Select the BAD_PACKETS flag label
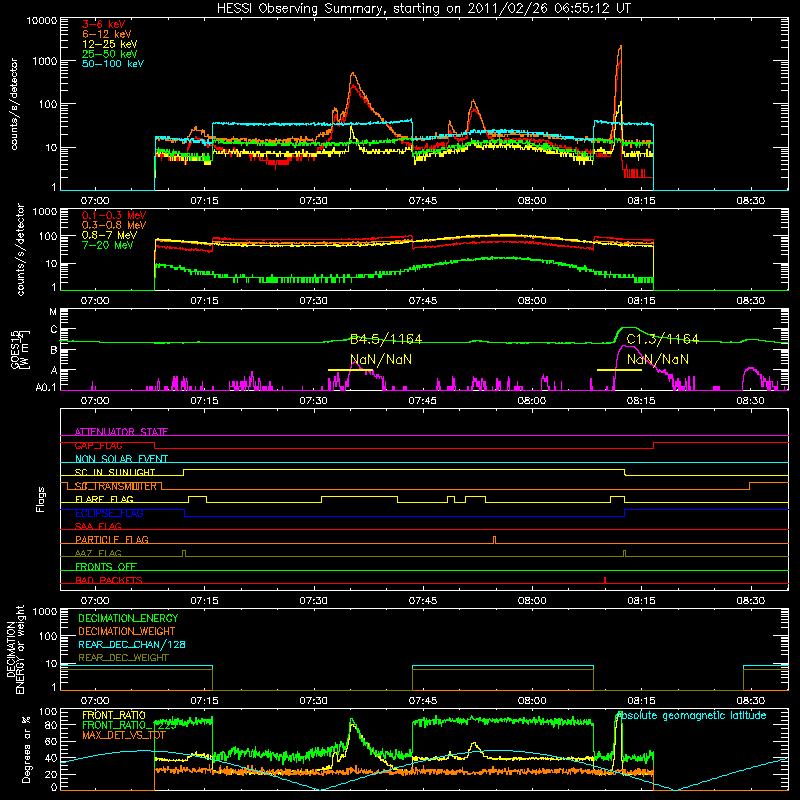This screenshot has width=800, height=800. coord(109,580)
